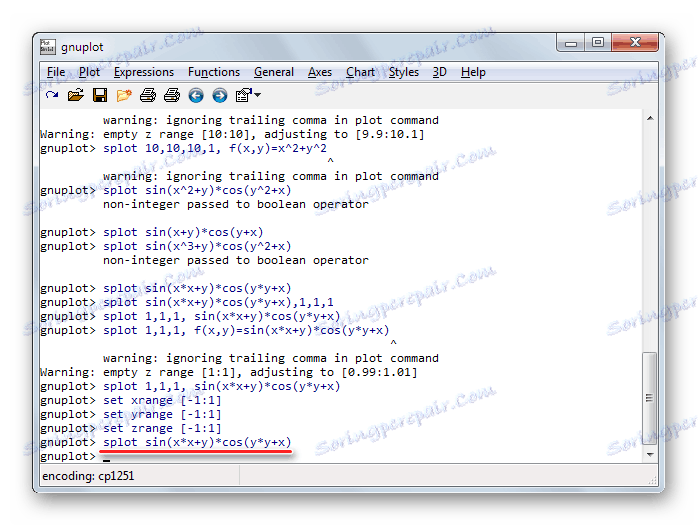Expand the options icon dropdown arrow

[x=257, y=95]
